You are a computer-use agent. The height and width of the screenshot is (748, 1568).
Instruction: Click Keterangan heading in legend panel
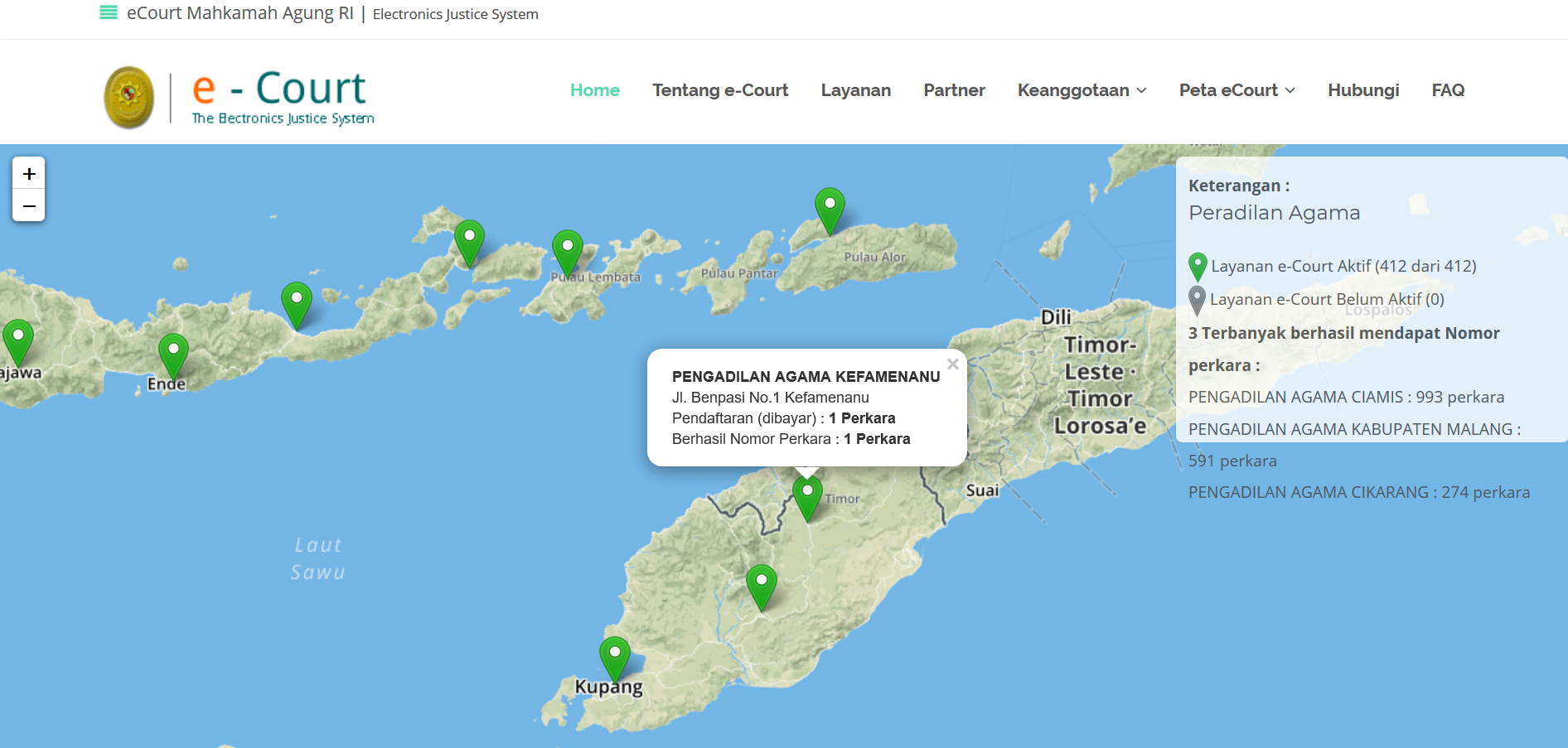point(1239,186)
